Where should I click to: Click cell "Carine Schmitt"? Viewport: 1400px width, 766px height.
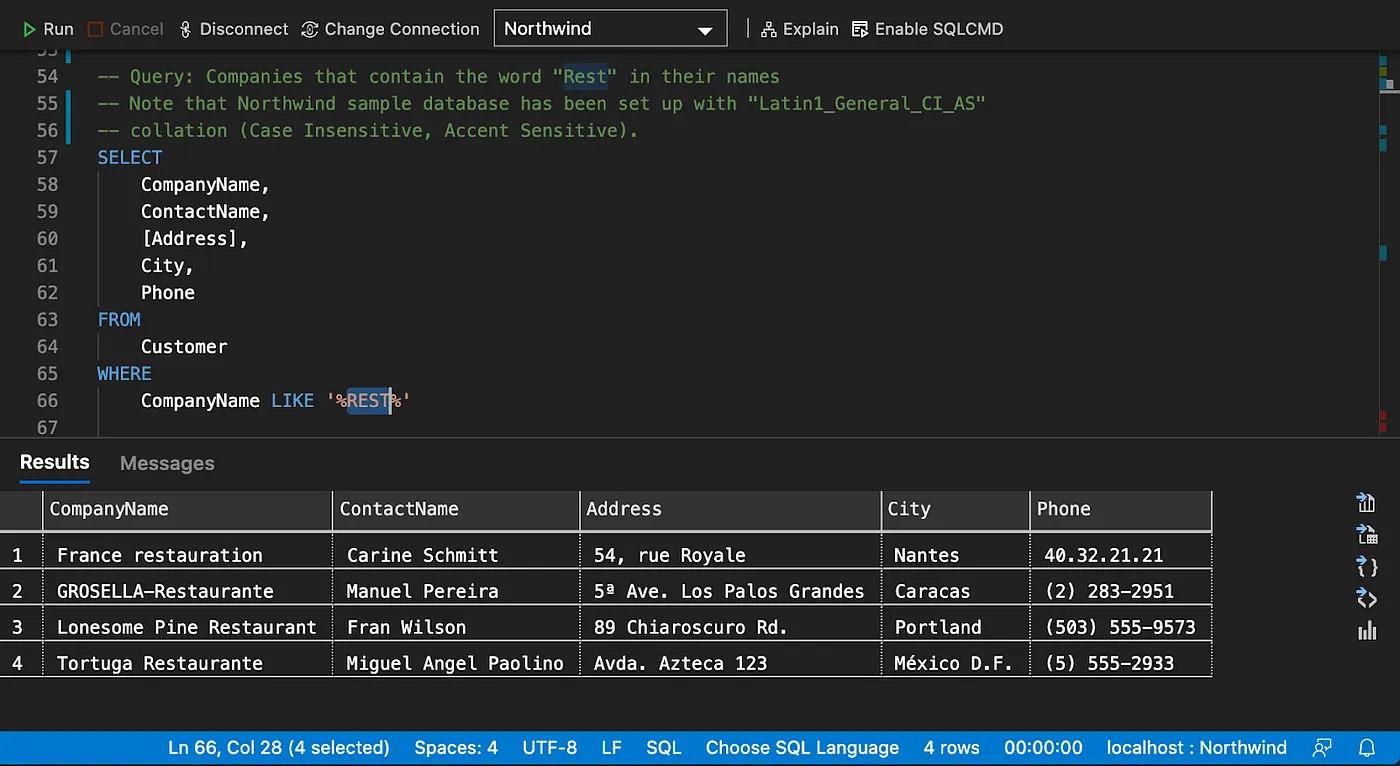click(x=456, y=555)
